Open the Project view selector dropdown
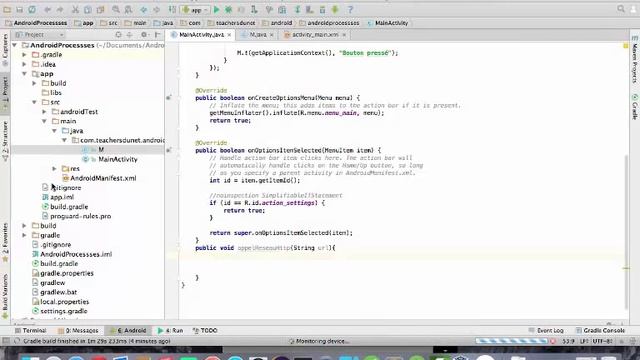The width and height of the screenshot is (640, 360). [x=40, y=35]
